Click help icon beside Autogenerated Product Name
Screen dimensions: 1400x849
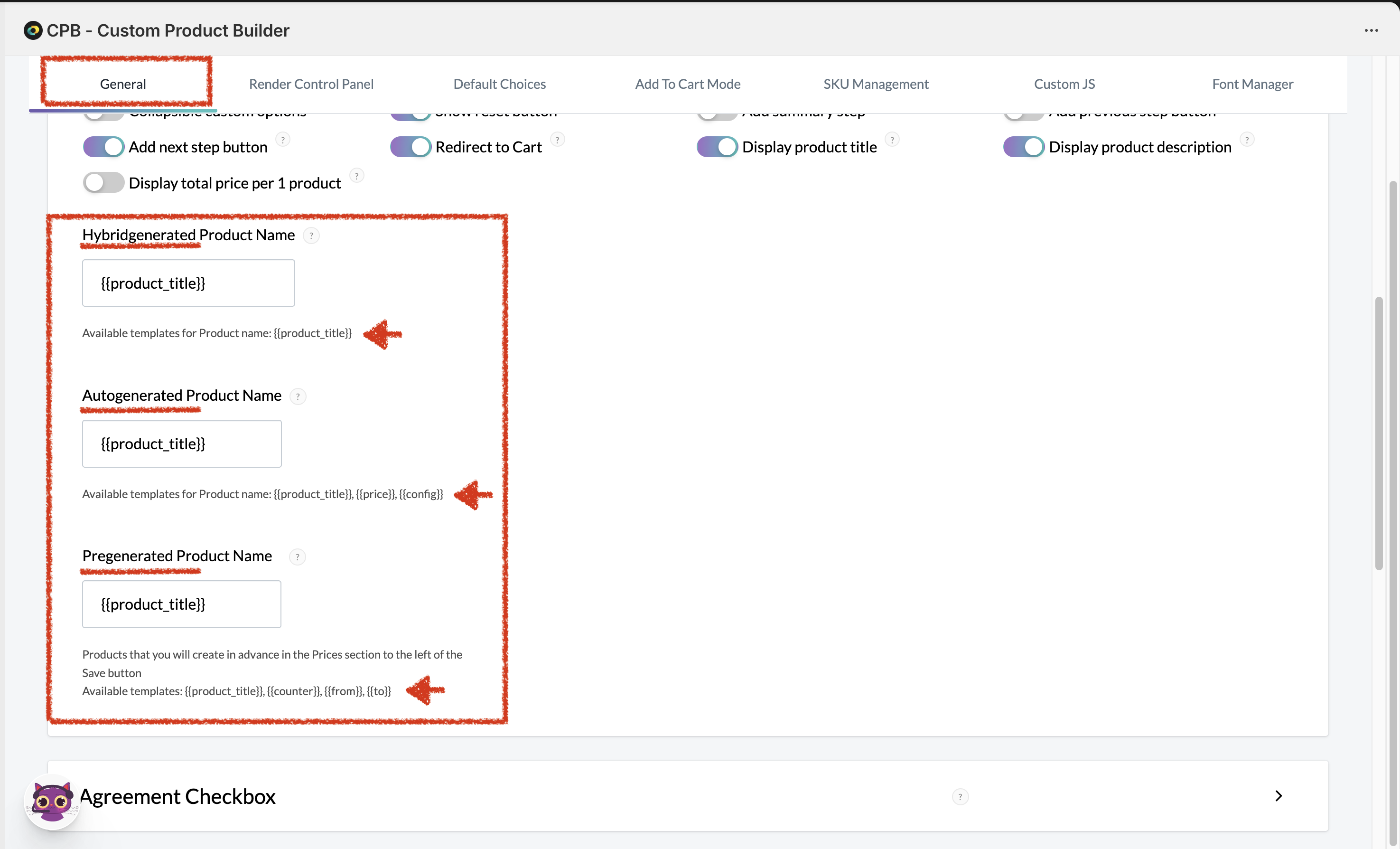click(298, 396)
